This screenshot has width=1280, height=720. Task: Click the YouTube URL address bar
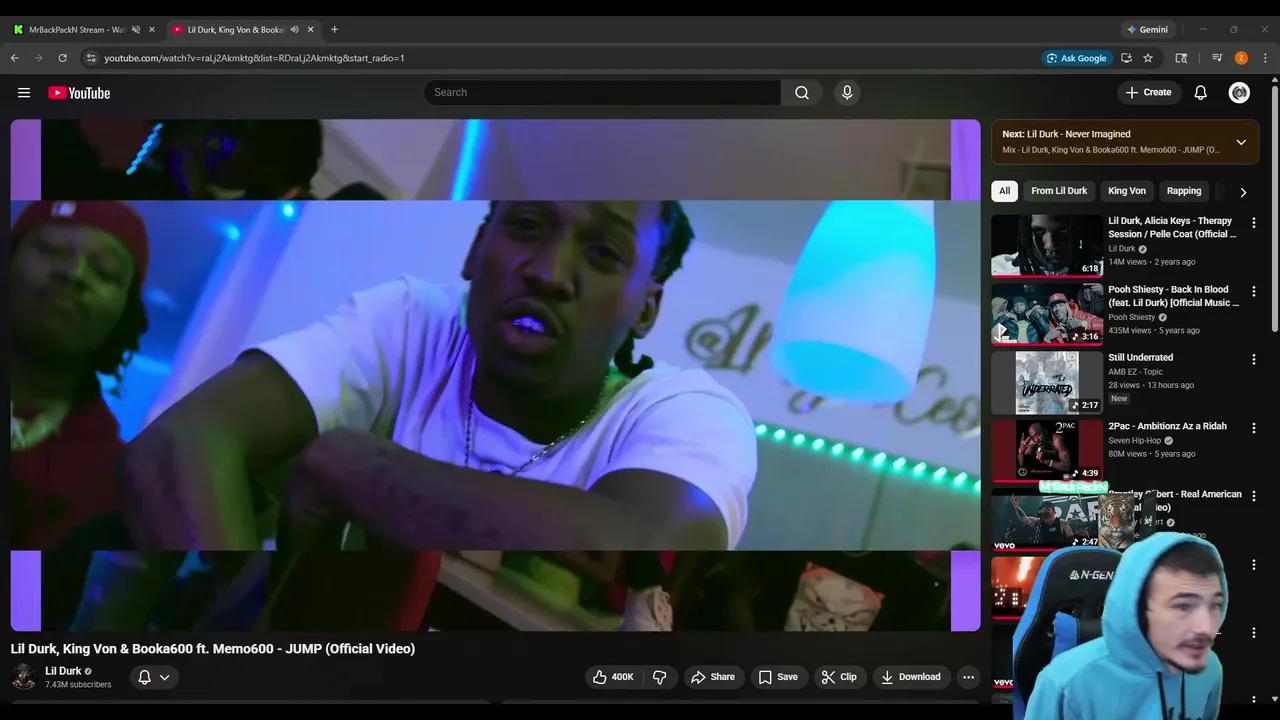560,58
